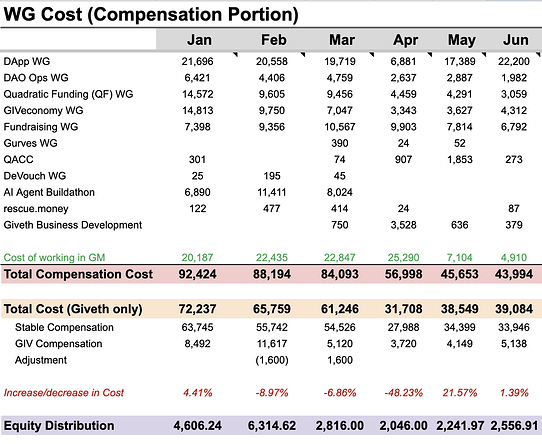Select the Mar column header cell
This screenshot has height=444, width=542.
(340, 40)
